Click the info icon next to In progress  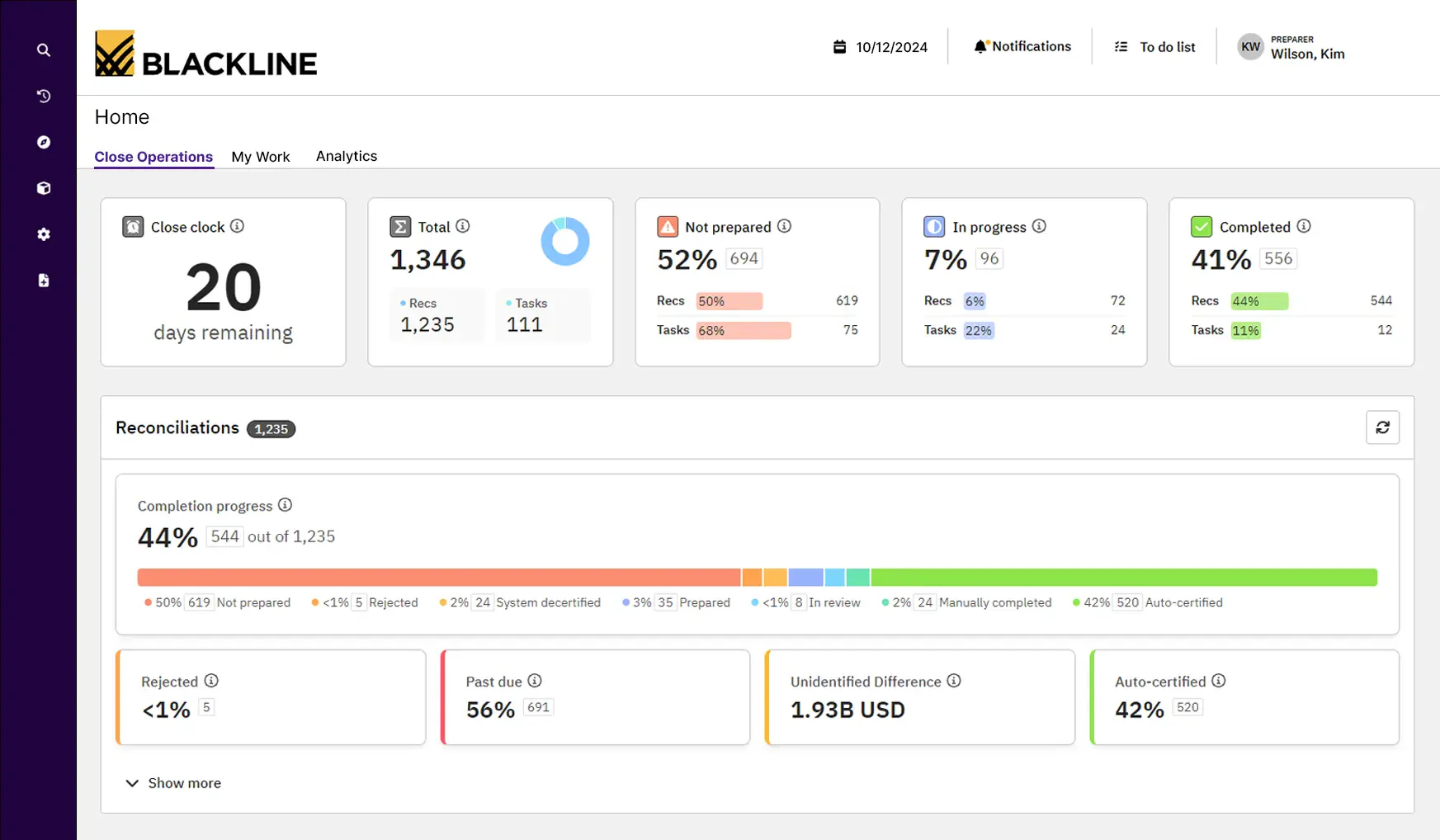coord(1040,226)
